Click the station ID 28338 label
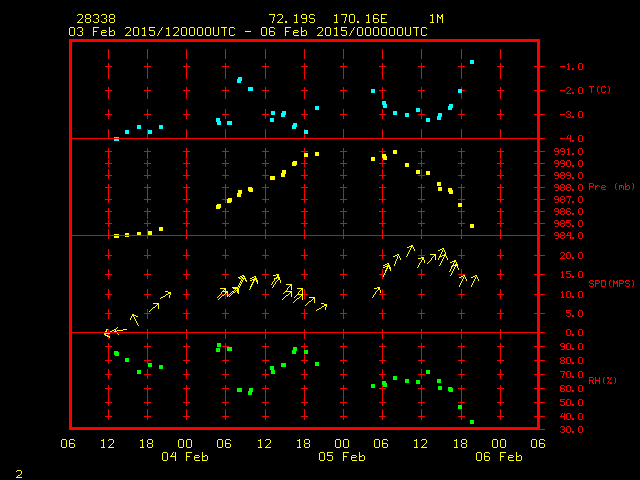This screenshot has width=640, height=480. pos(93,19)
